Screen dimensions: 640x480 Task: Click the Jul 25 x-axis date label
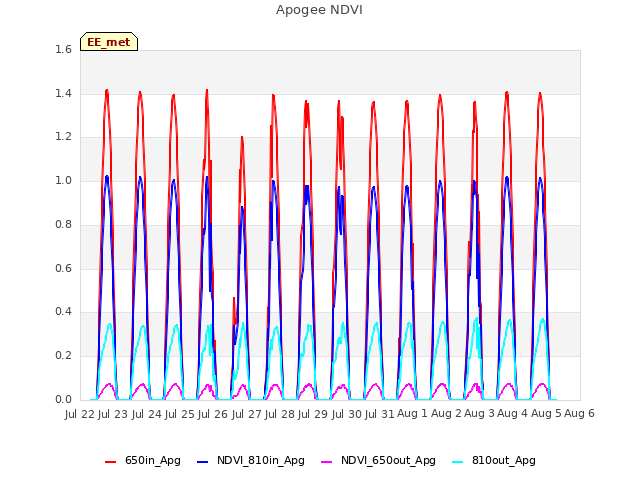180,414
